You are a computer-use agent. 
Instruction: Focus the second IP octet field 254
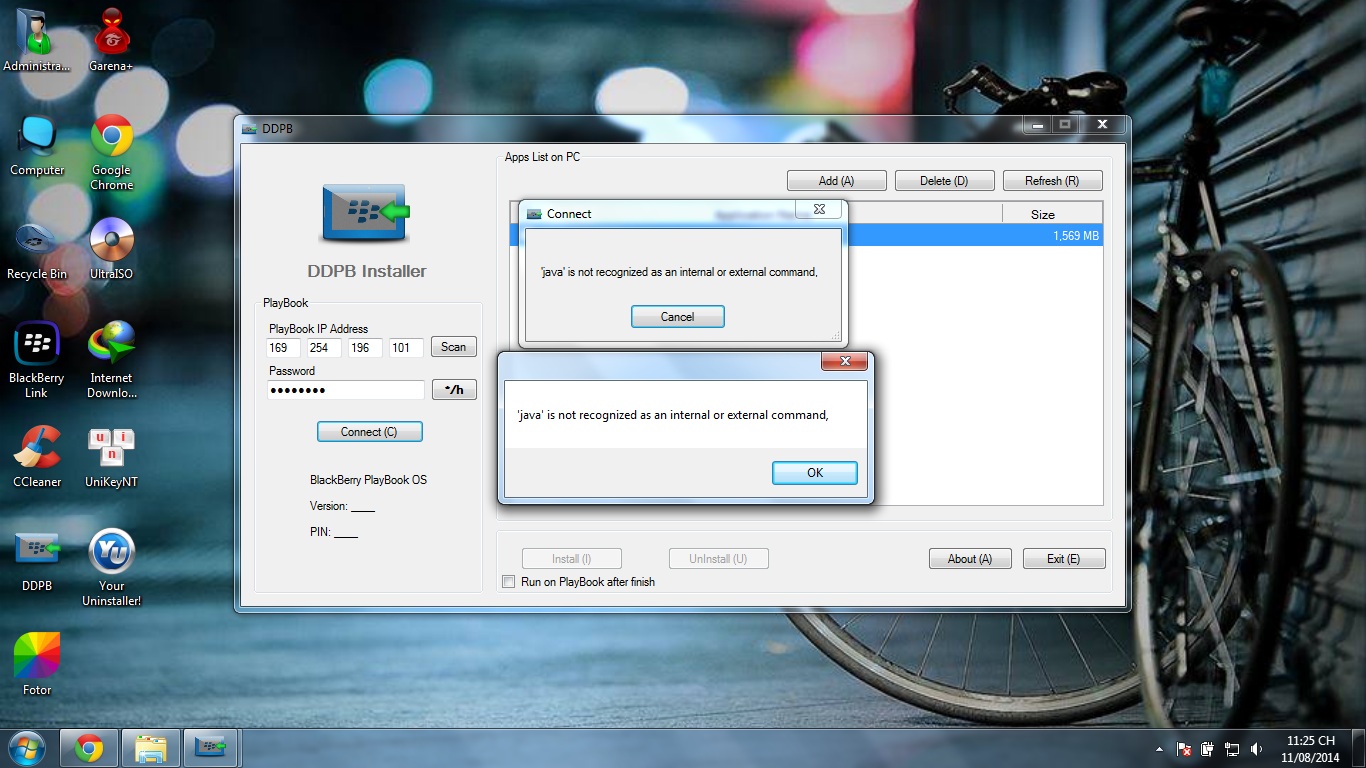pyautogui.click(x=325, y=348)
